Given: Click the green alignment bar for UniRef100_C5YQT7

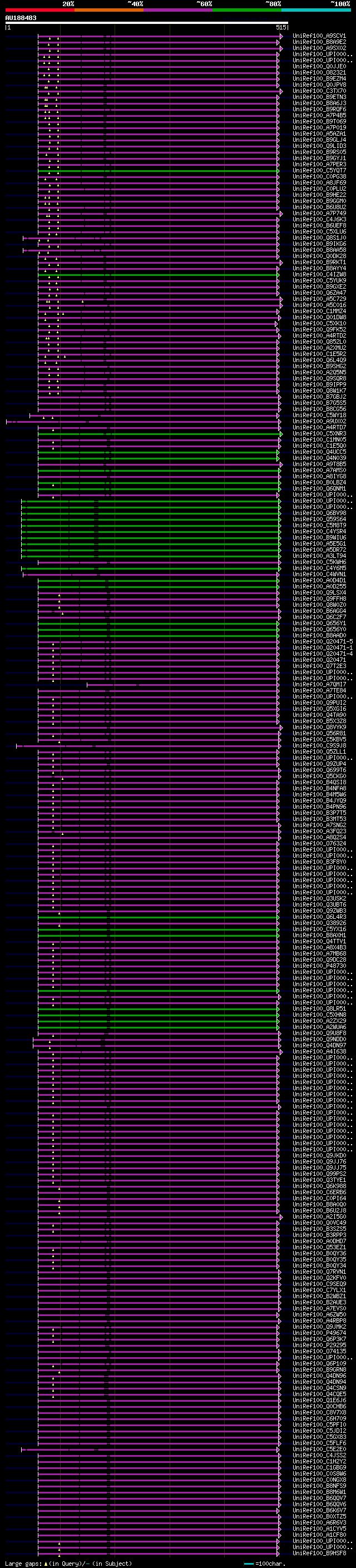Looking at the screenshot, I should [x=157, y=170].
